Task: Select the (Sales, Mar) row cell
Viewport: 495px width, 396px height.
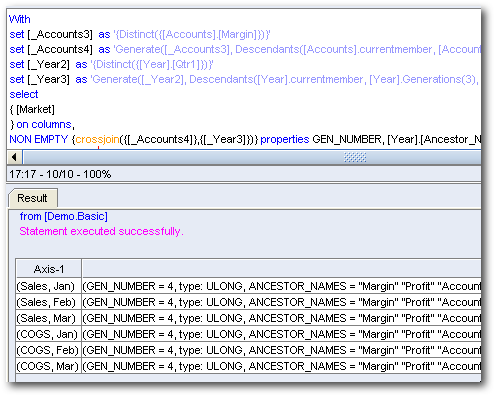Action: coord(49,318)
